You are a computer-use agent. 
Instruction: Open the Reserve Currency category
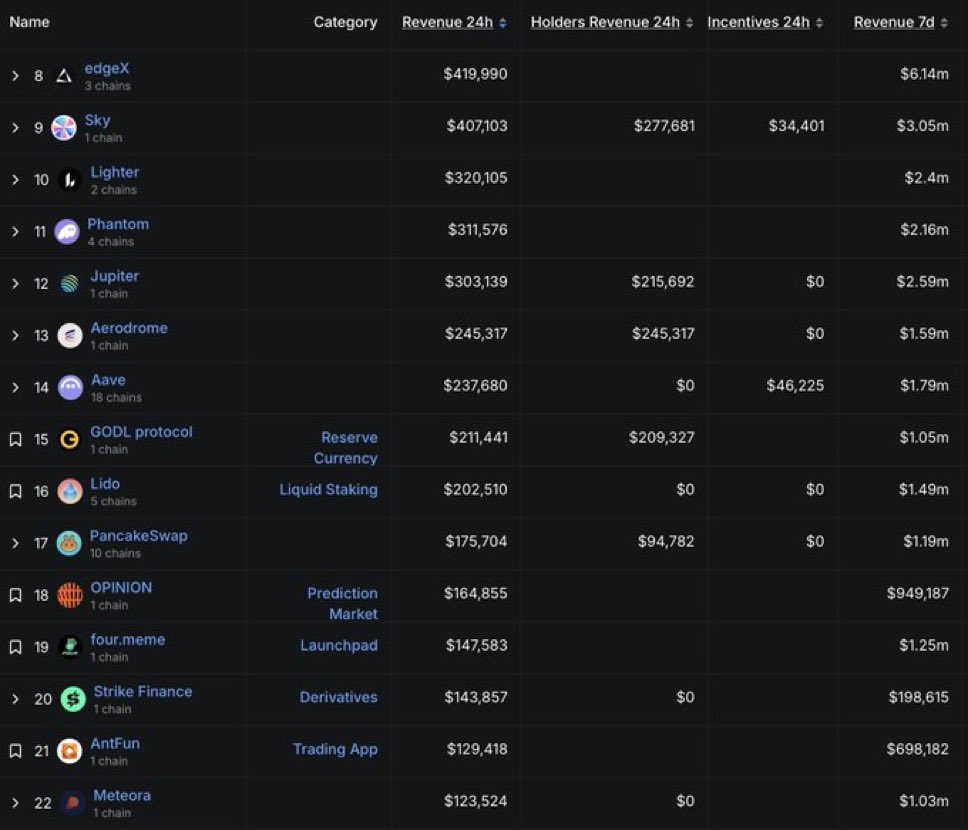pyautogui.click(x=346, y=448)
